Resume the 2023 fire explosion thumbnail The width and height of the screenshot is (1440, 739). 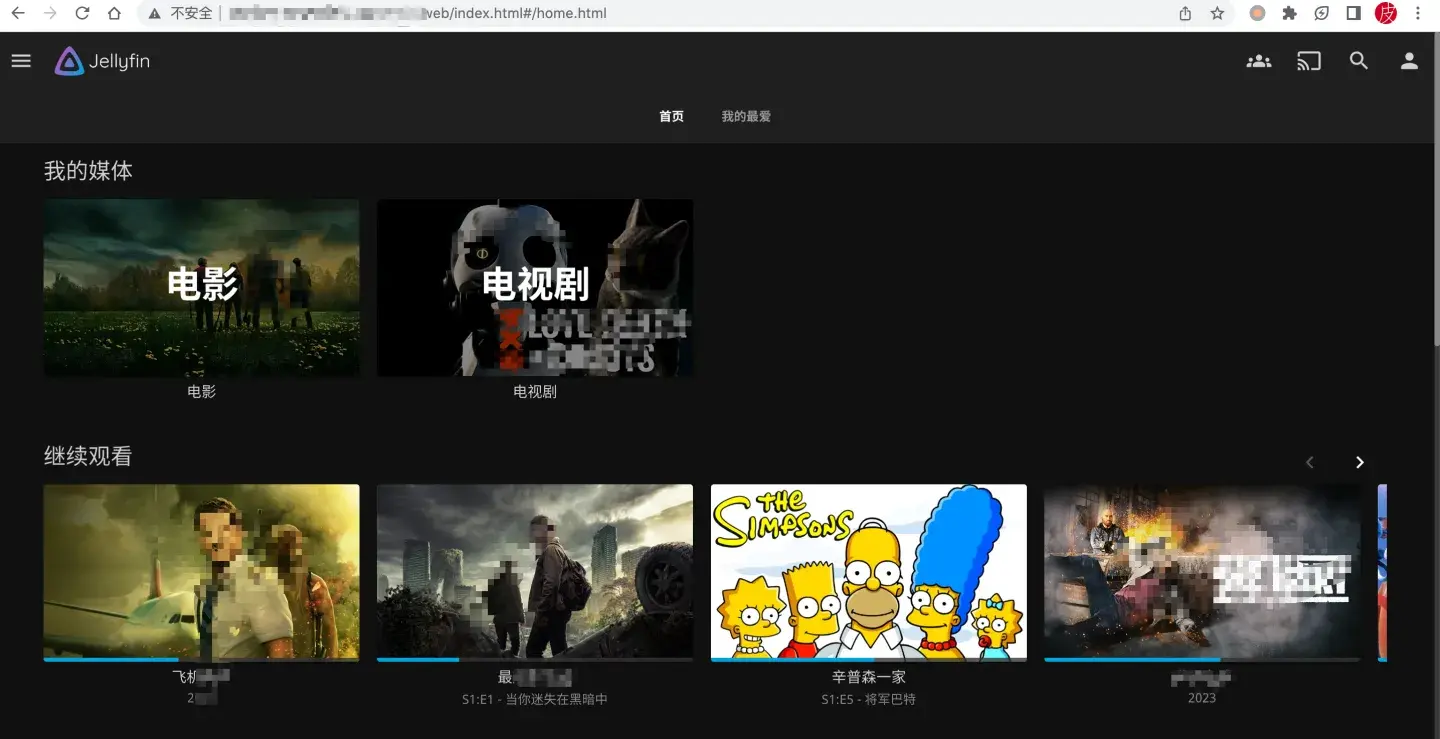pyautogui.click(x=1202, y=572)
